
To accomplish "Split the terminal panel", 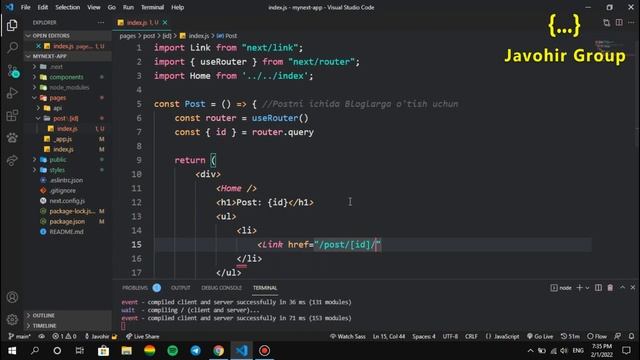I will point(598,288).
